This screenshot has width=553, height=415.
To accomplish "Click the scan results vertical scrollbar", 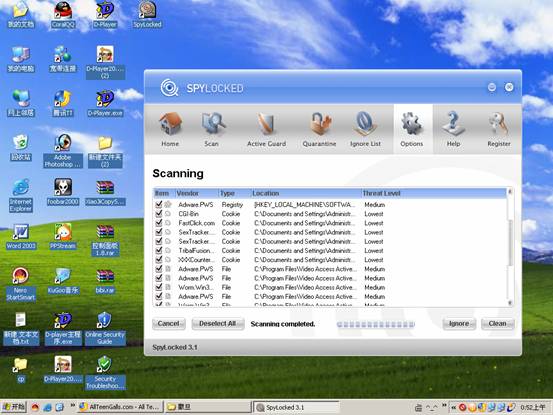I will [510, 247].
